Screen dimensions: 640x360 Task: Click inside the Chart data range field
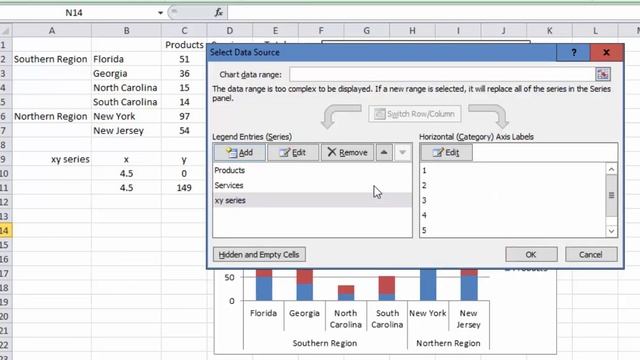442,74
